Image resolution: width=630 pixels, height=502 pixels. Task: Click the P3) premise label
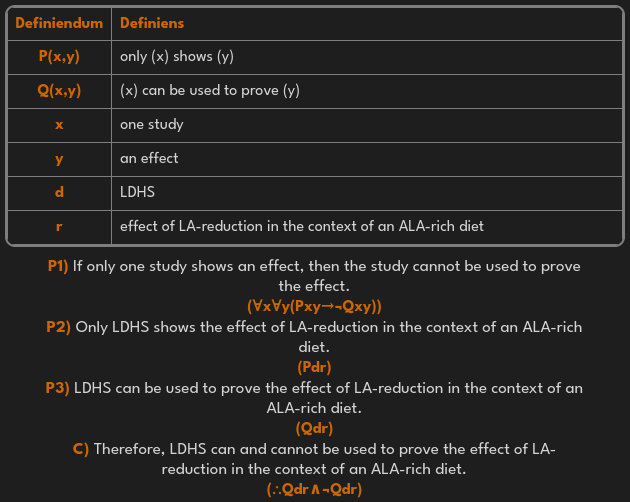coord(58,388)
